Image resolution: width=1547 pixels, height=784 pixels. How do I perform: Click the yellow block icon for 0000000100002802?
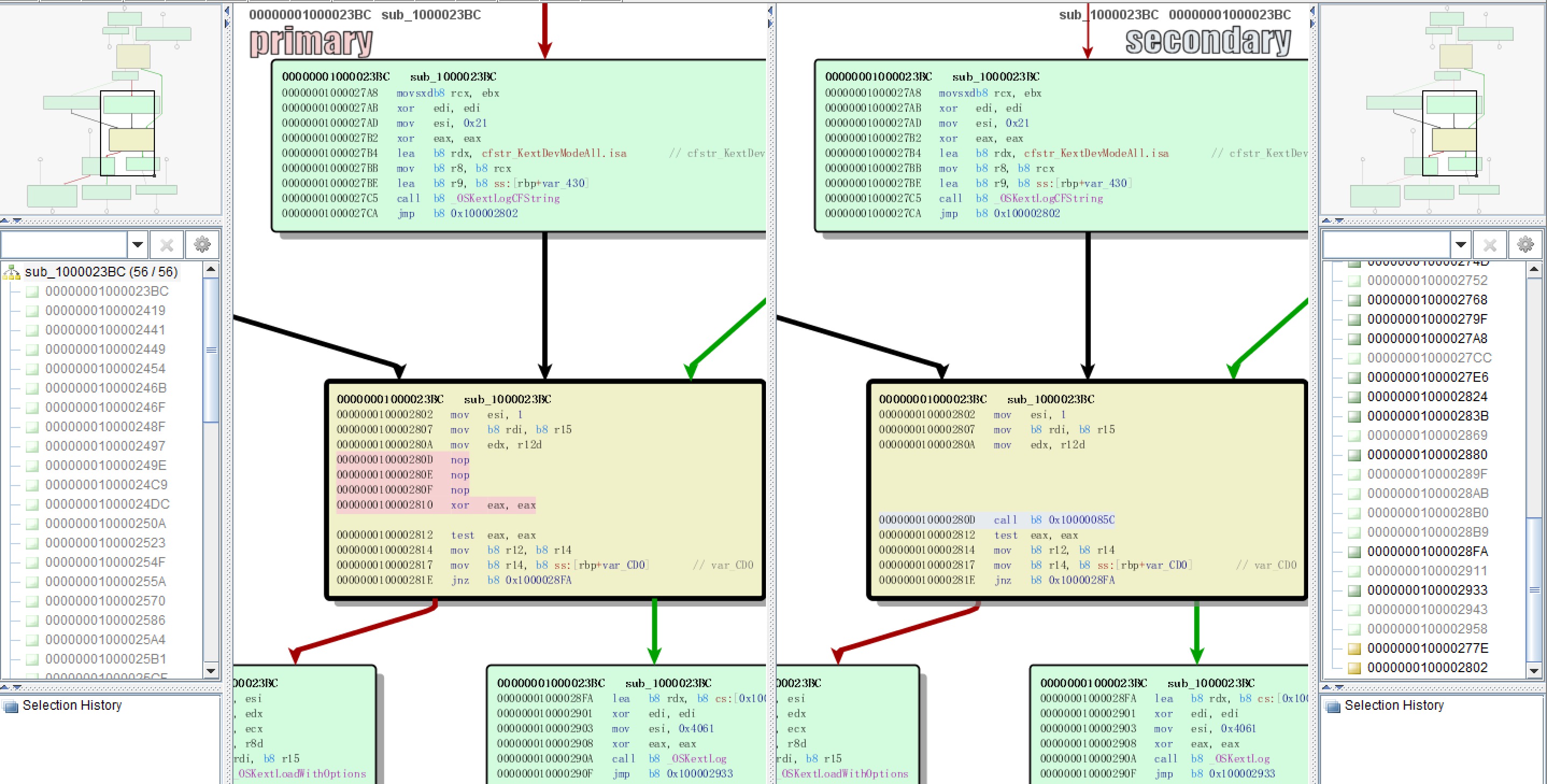tap(1354, 667)
